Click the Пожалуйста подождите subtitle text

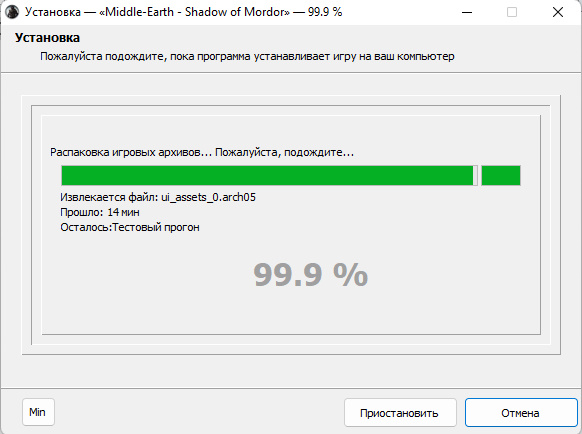click(x=247, y=56)
